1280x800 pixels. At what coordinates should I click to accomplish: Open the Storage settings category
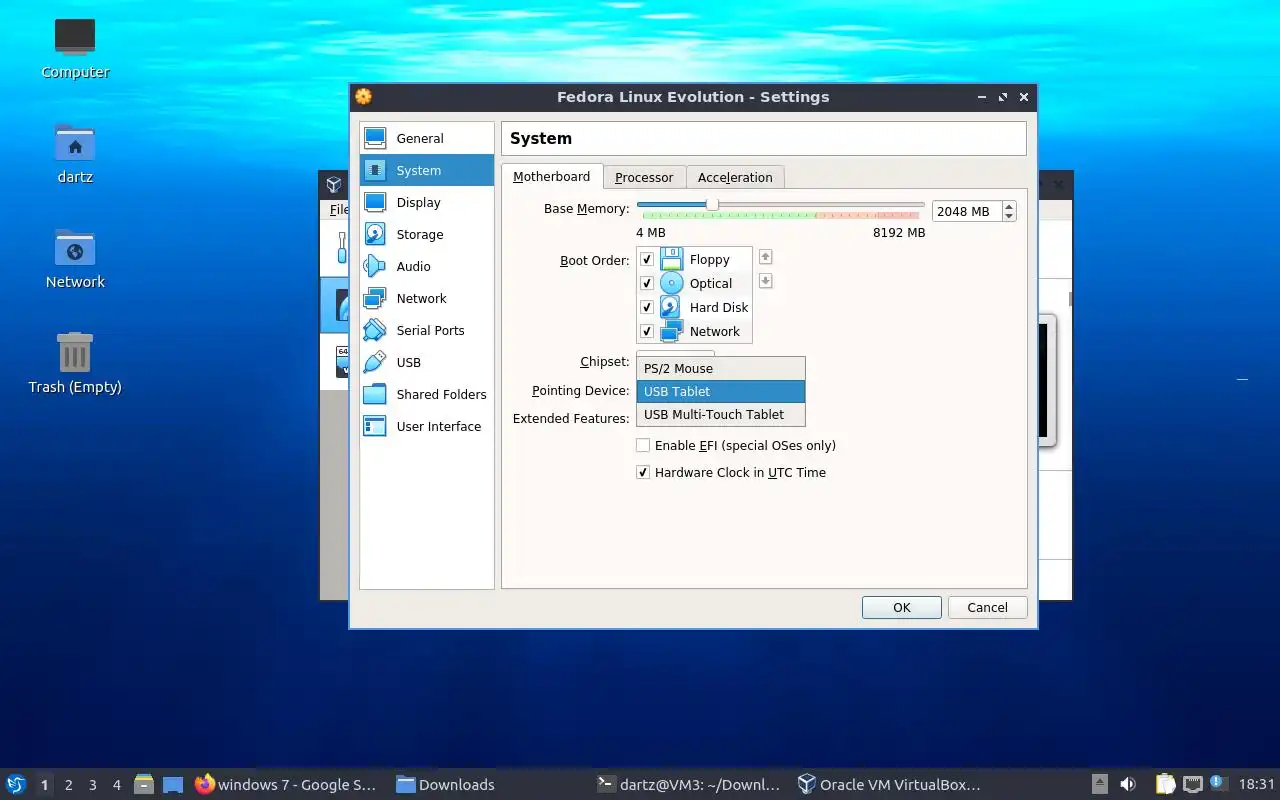point(427,234)
